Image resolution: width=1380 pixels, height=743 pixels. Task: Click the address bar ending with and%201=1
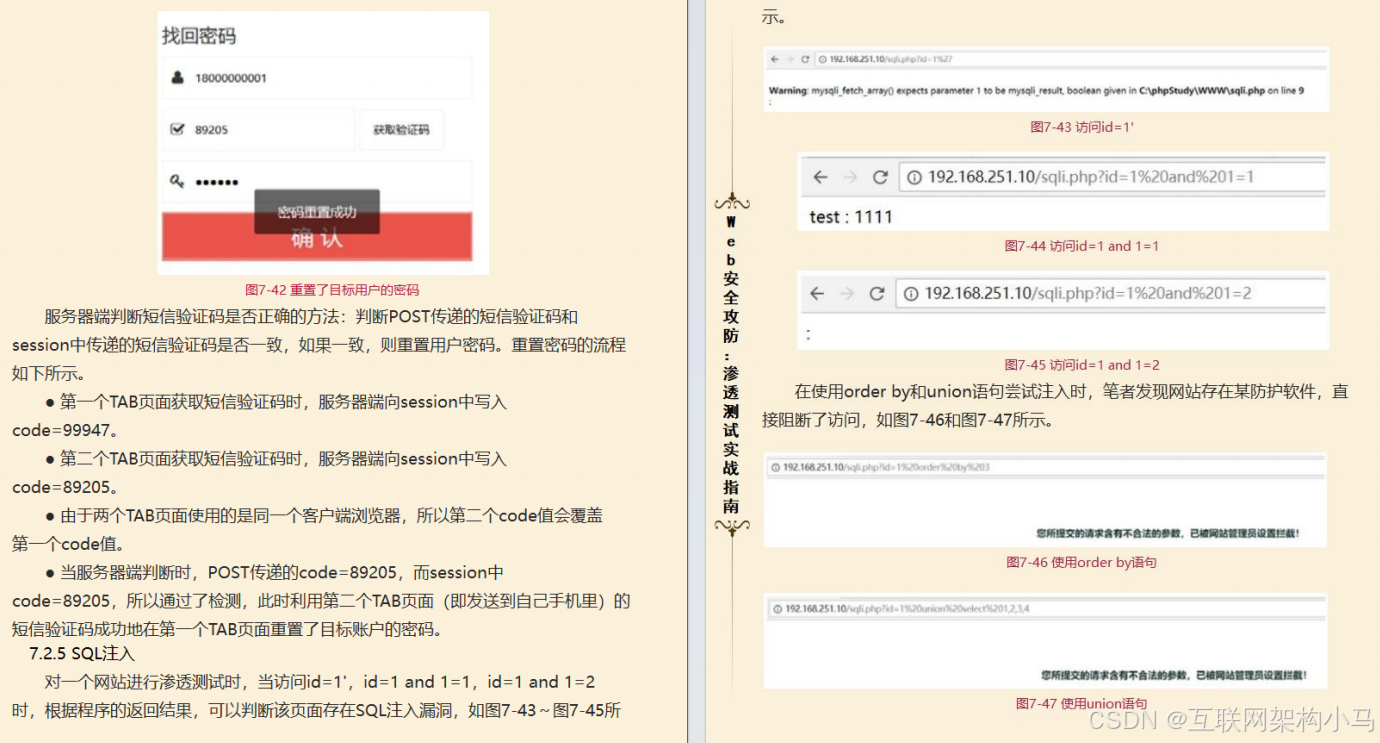pyautogui.click(x=1113, y=177)
